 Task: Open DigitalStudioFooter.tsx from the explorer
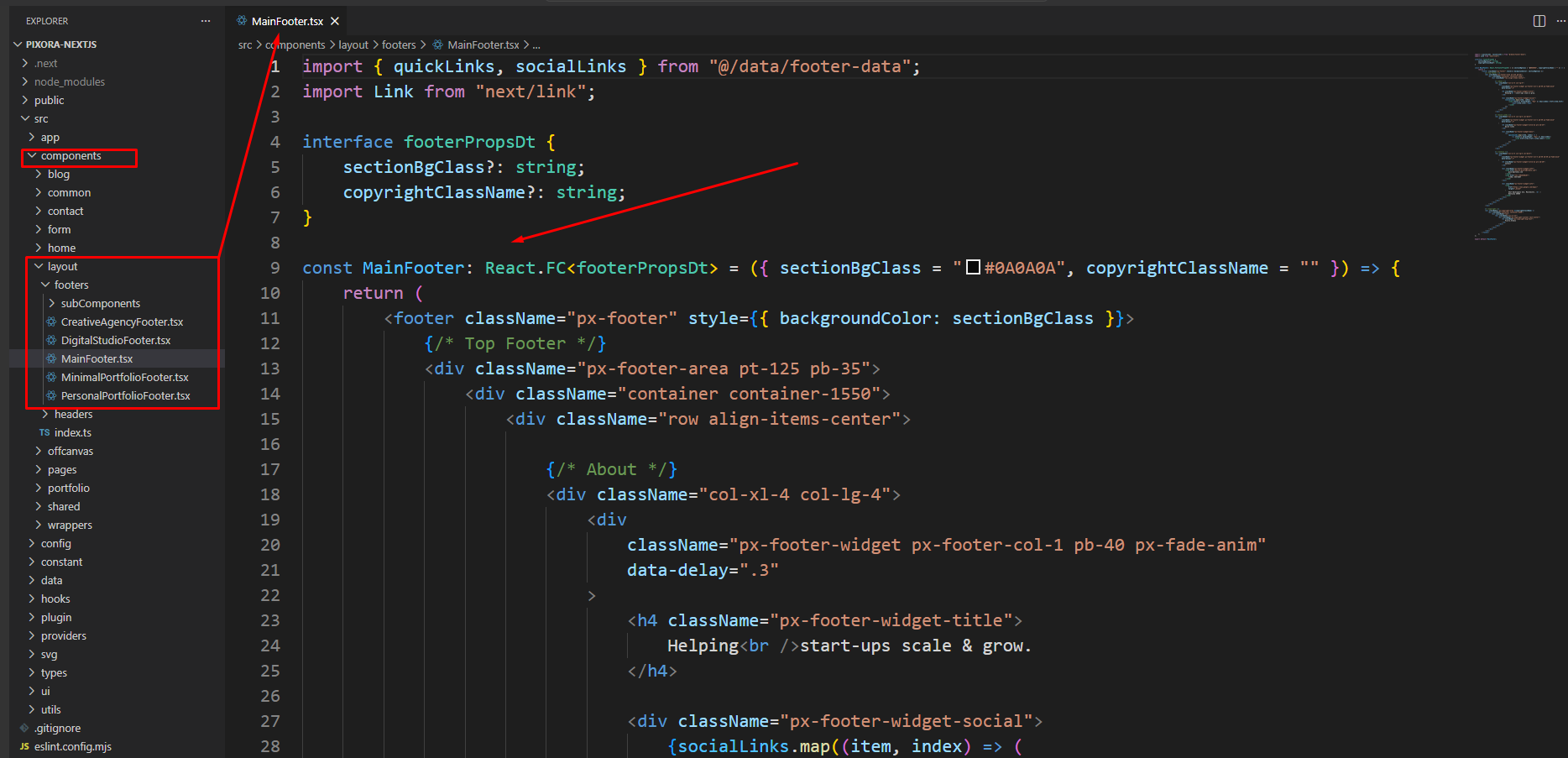(116, 341)
